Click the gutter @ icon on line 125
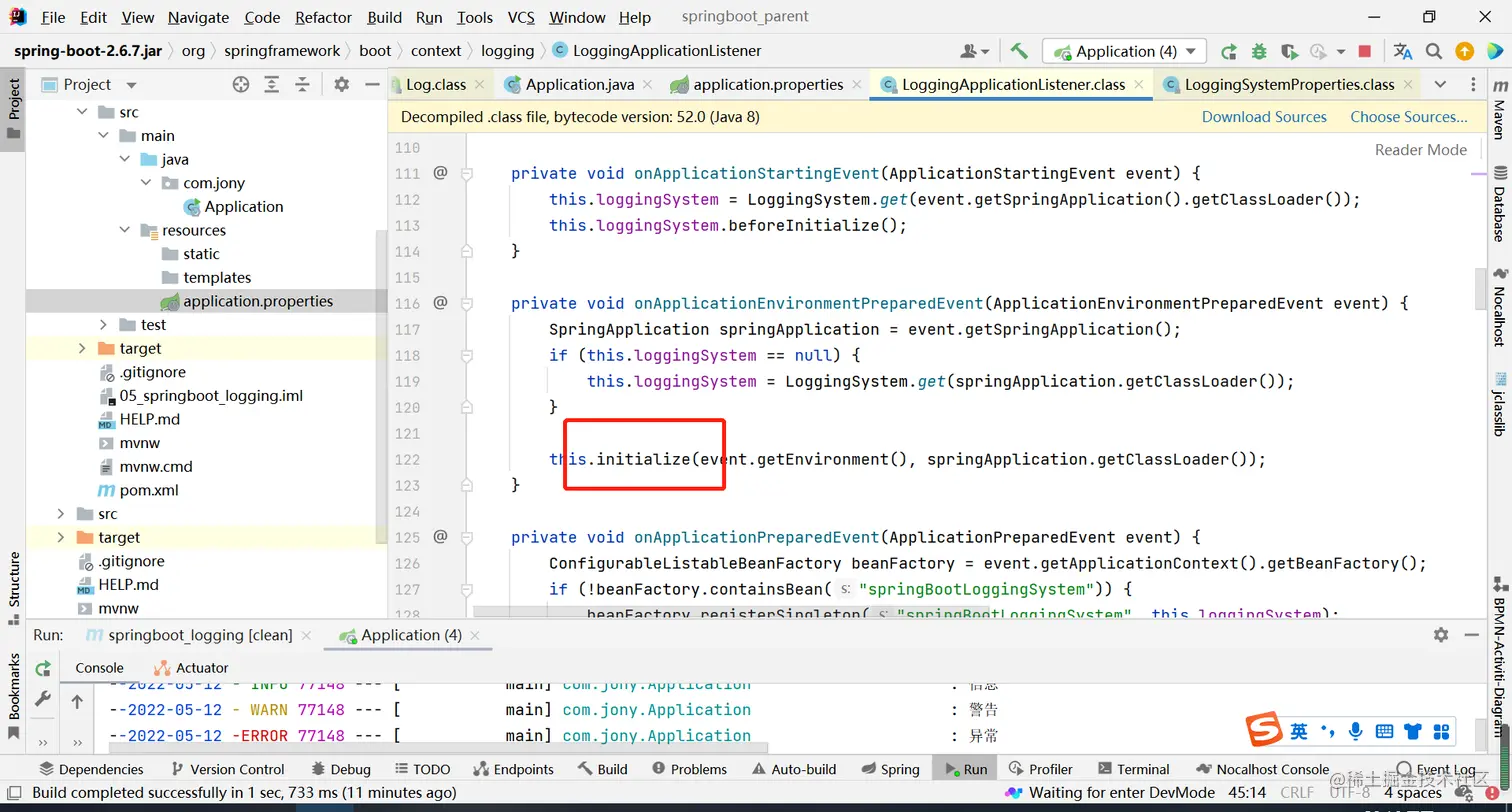The width and height of the screenshot is (1512, 812). coord(440,537)
